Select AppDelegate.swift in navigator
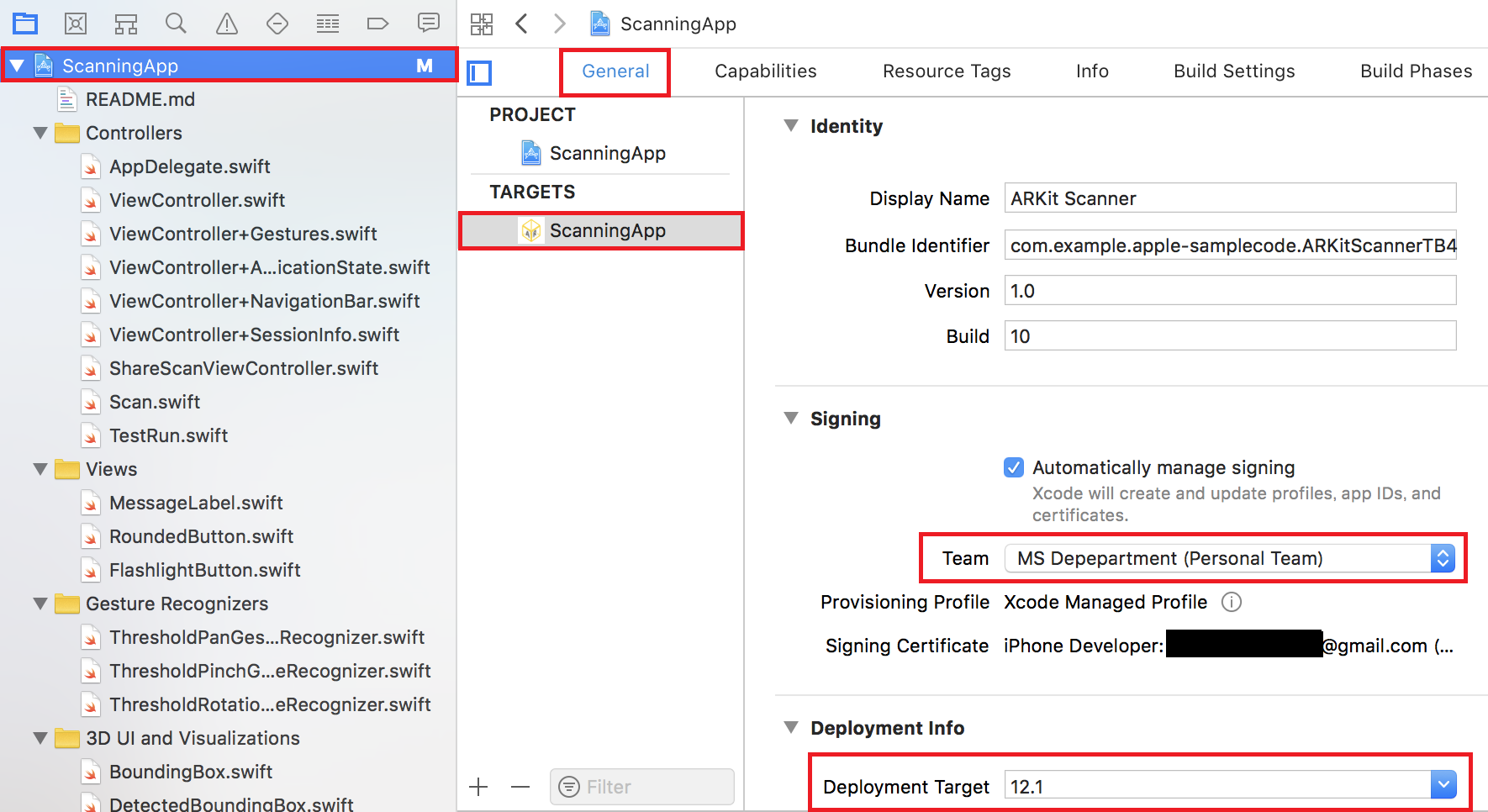This screenshot has height=812, width=1488. (190, 166)
